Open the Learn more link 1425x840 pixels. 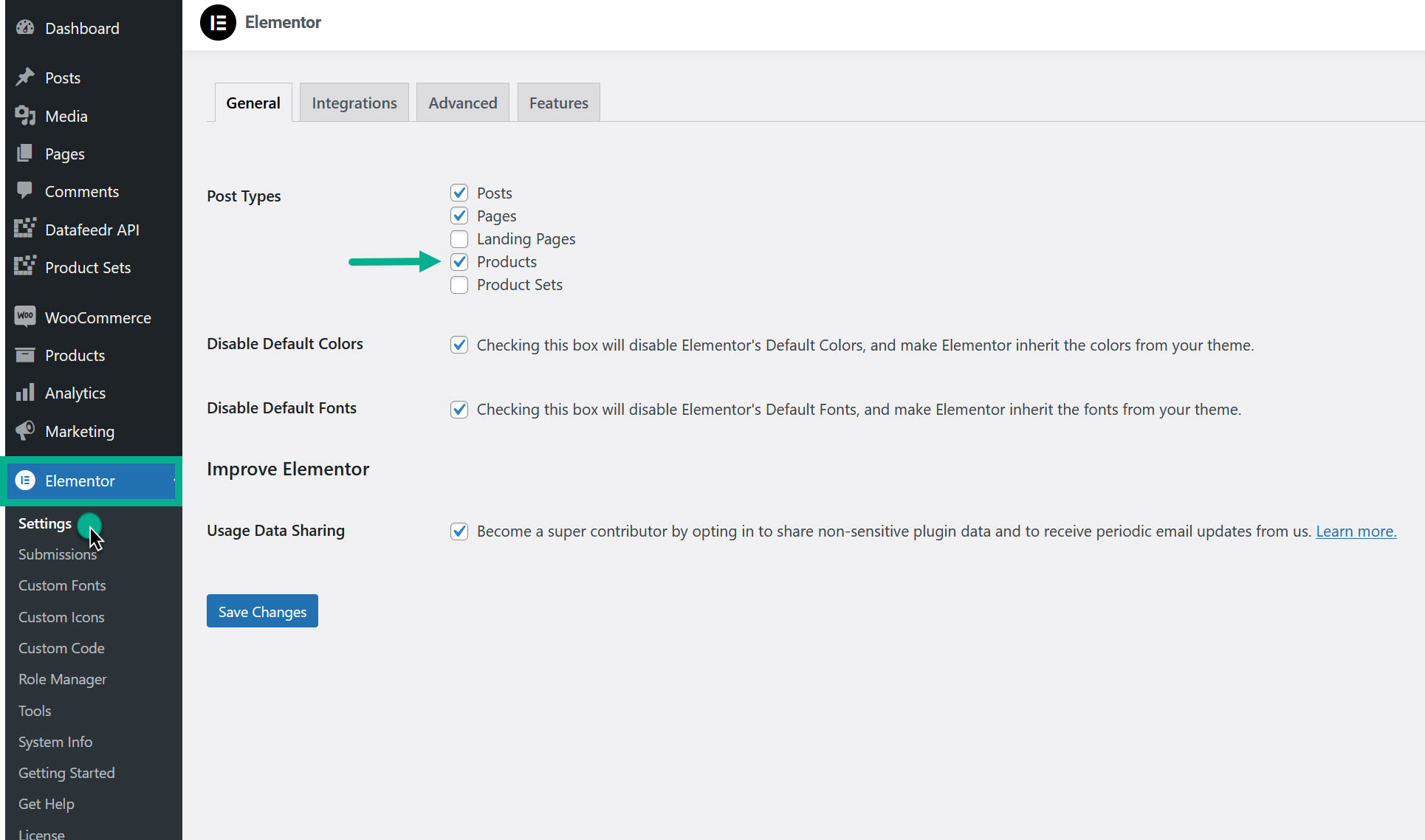click(1356, 531)
